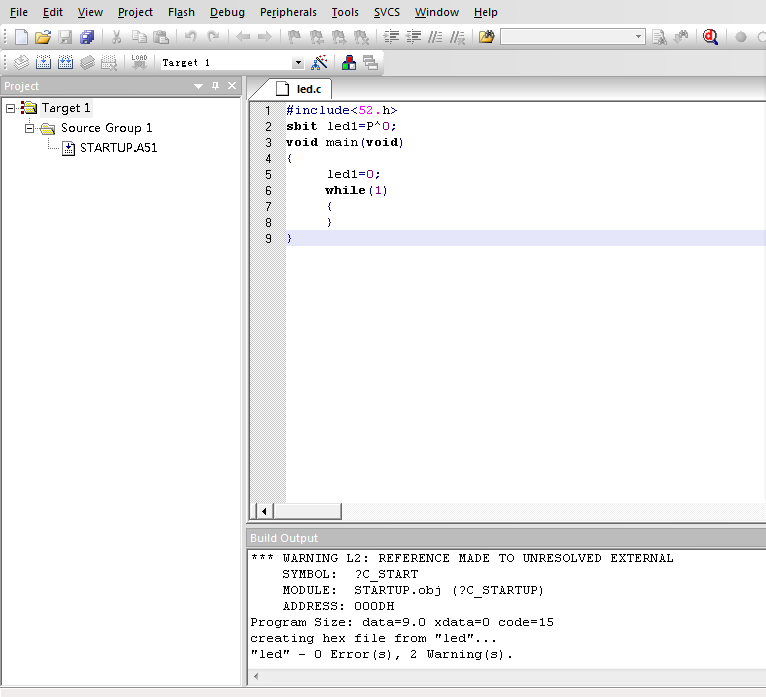Open the Debug menu
Viewport: 766px width, 697px height.
[x=227, y=12]
